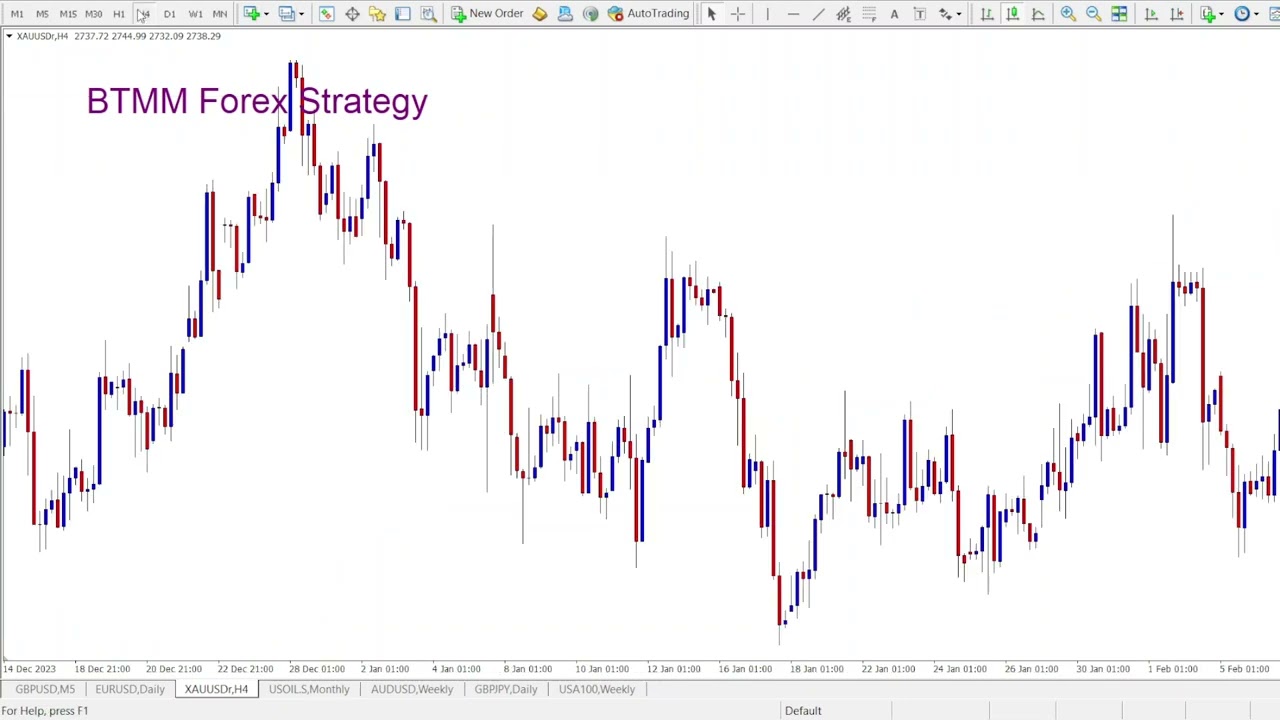Open the Periods clock dropdown arrow
The image size is (1280, 720).
[x=1256, y=14]
